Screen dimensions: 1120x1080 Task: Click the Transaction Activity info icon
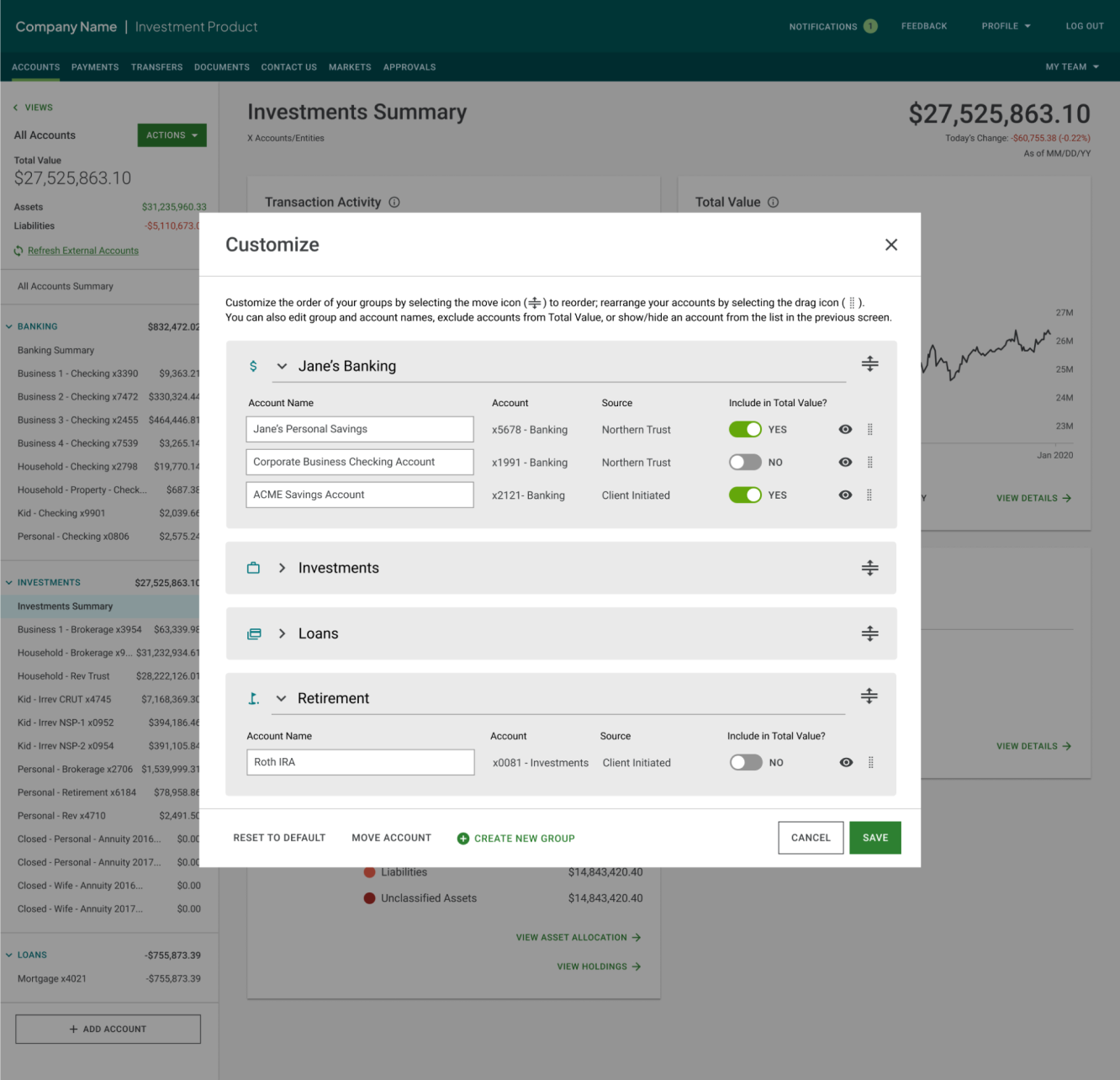point(394,203)
